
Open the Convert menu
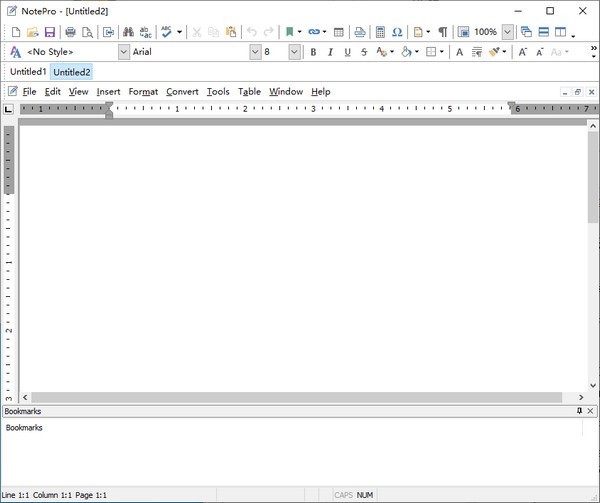tap(182, 92)
